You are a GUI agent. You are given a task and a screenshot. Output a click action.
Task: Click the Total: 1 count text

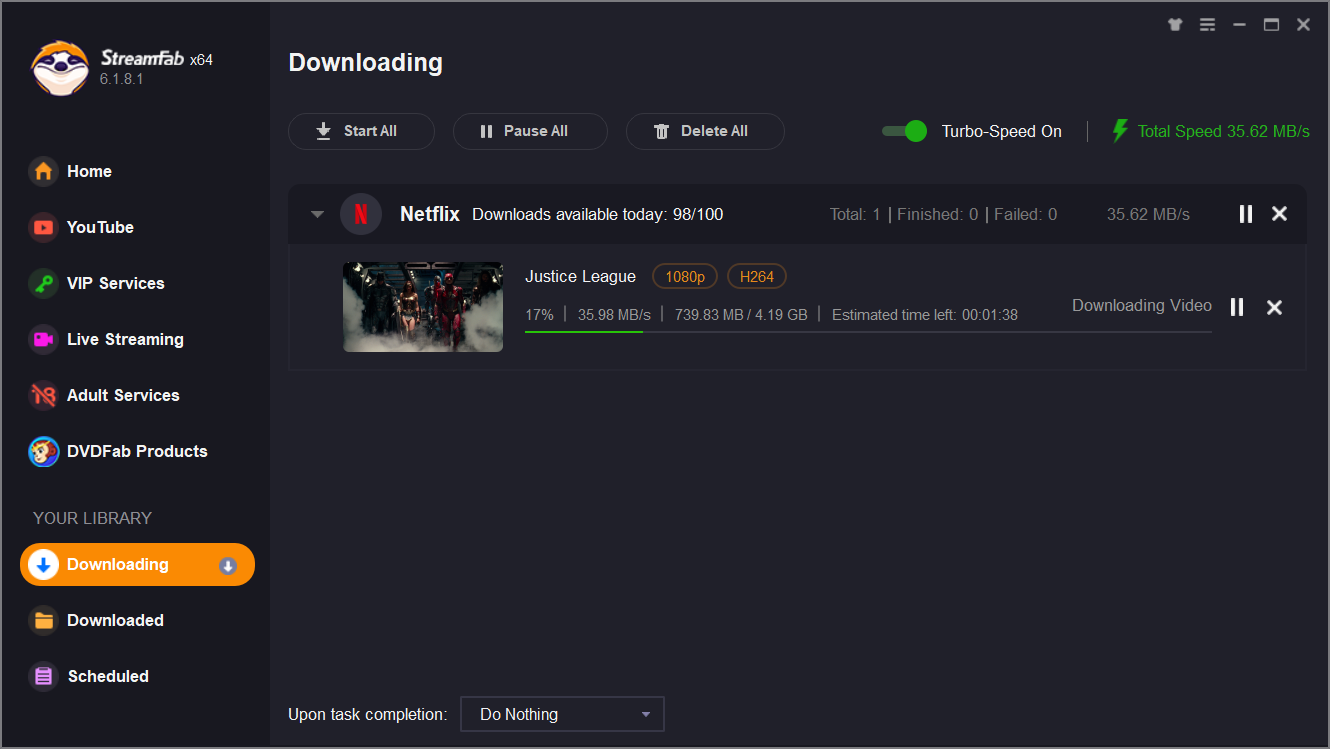point(855,214)
